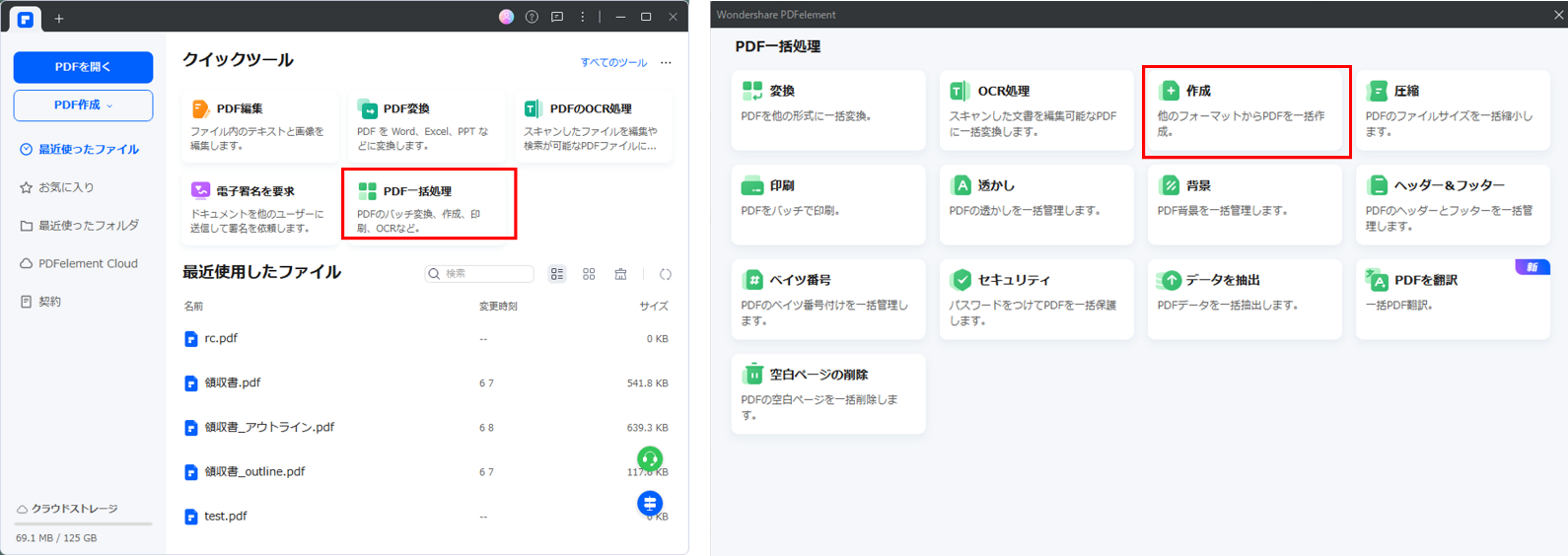Open the 印刷 batch print card
1568x556 pixels.
click(x=828, y=205)
